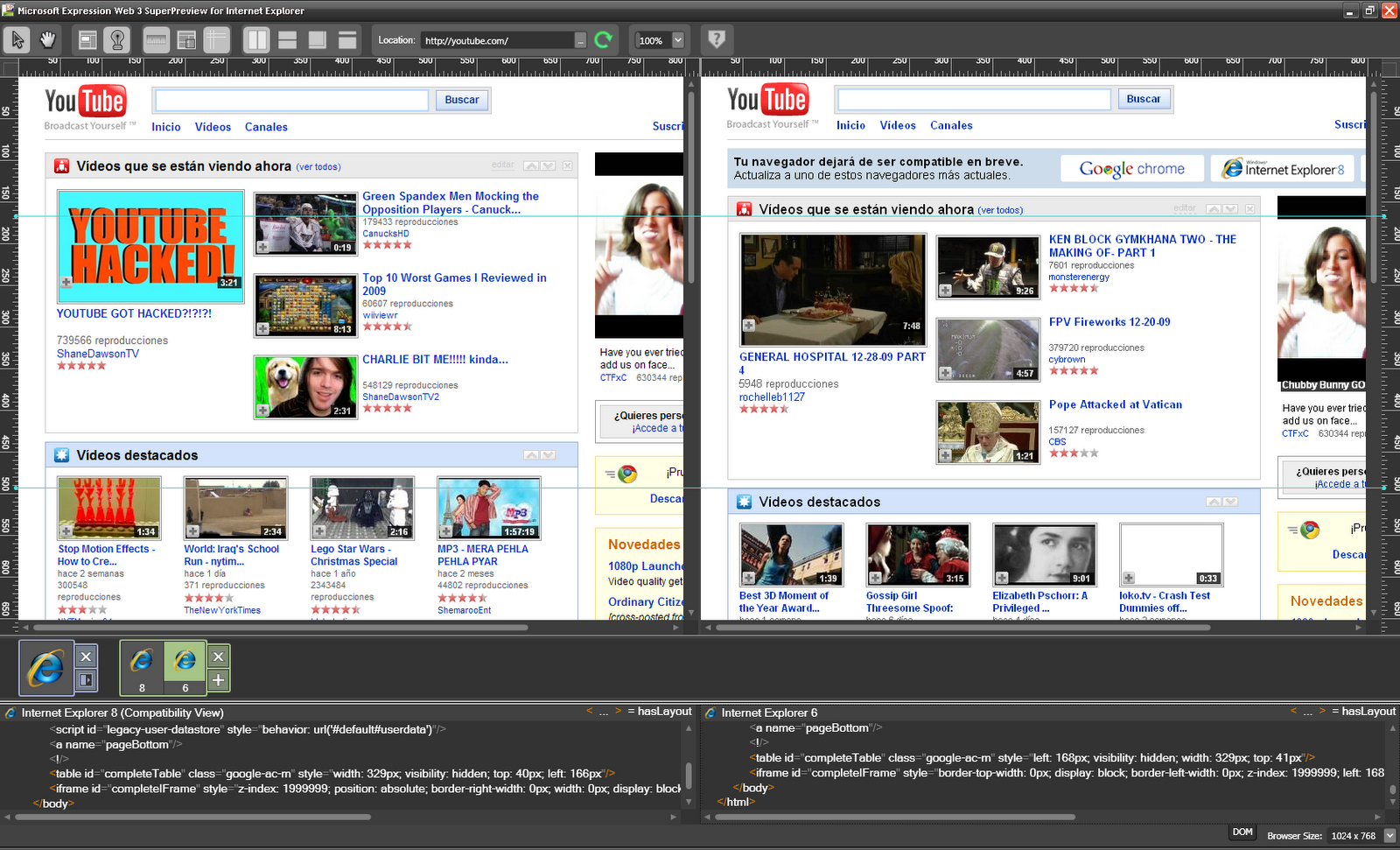Remove the comparison browser group with X
This screenshot has width=1400, height=850.
pyautogui.click(x=219, y=657)
